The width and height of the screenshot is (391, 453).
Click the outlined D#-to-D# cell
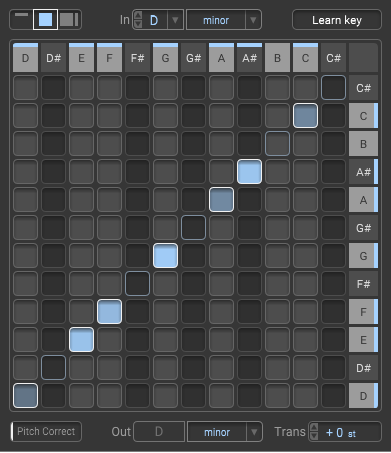pos(53,368)
